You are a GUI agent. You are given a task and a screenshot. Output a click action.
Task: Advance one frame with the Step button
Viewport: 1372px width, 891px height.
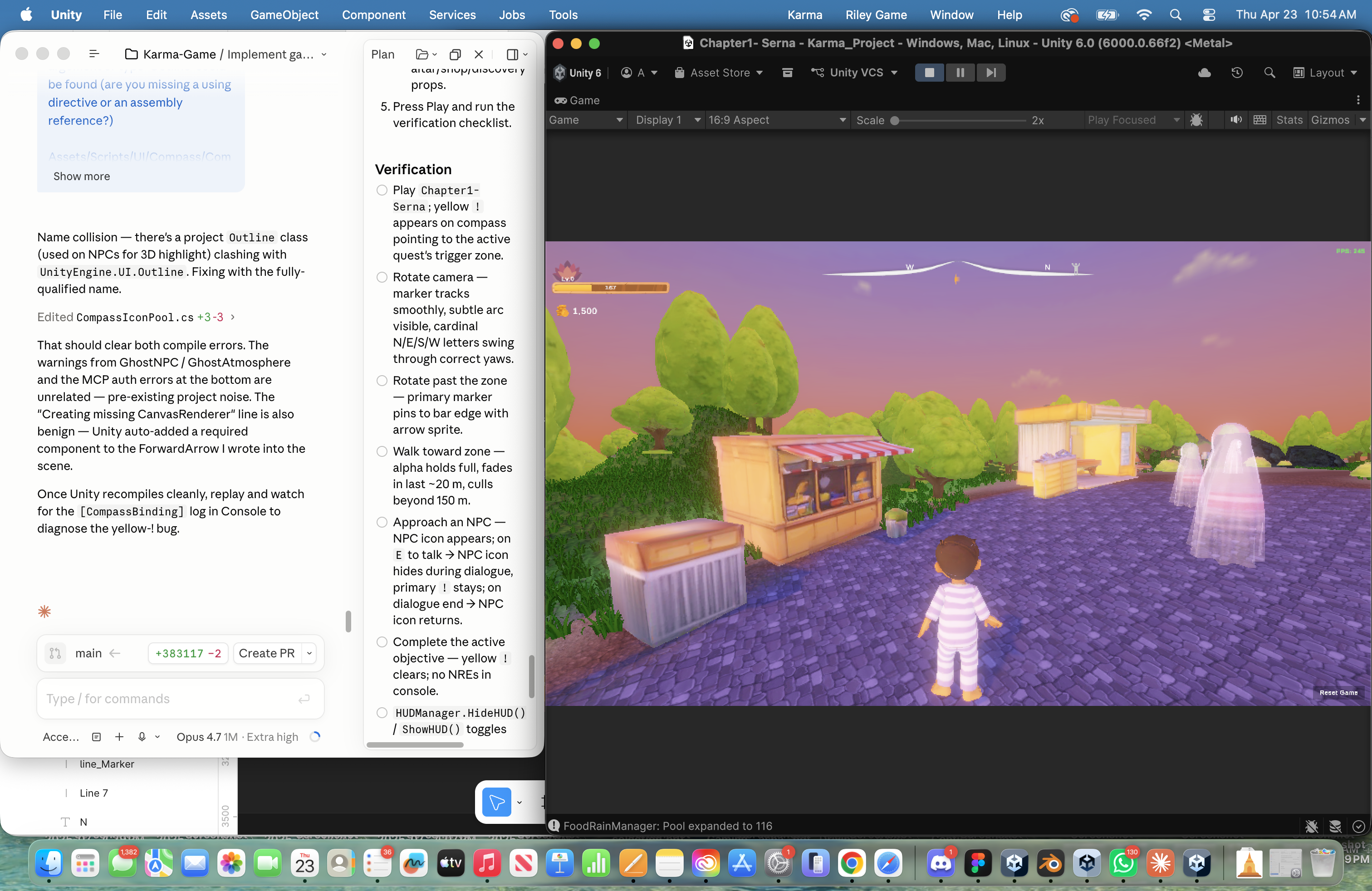tap(990, 73)
